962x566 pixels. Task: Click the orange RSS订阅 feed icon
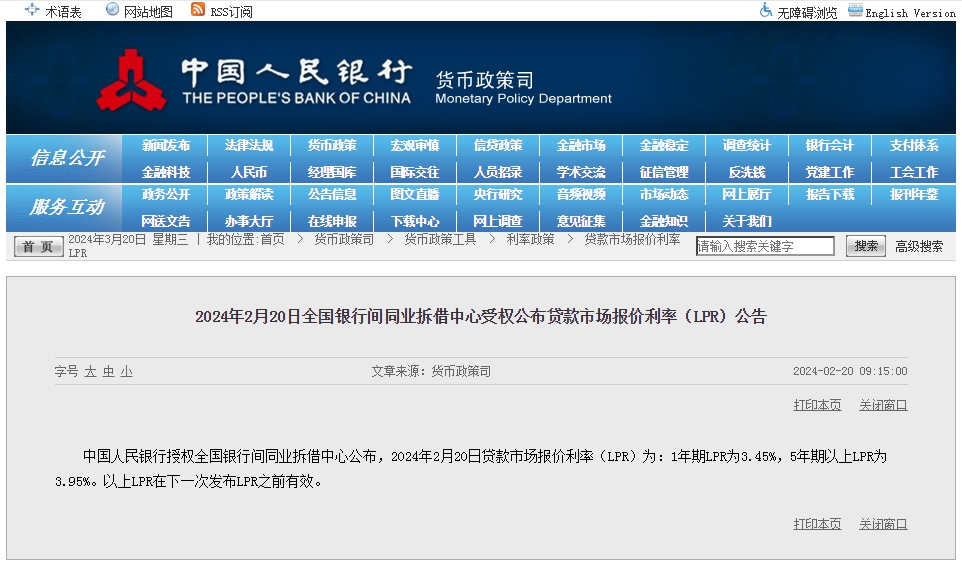coord(198,10)
